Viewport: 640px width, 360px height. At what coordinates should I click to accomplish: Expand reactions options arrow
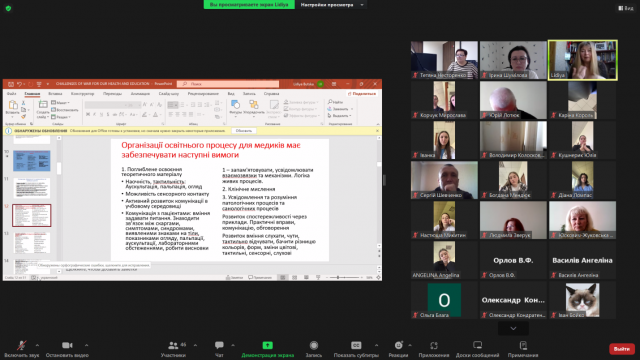click(x=410, y=345)
